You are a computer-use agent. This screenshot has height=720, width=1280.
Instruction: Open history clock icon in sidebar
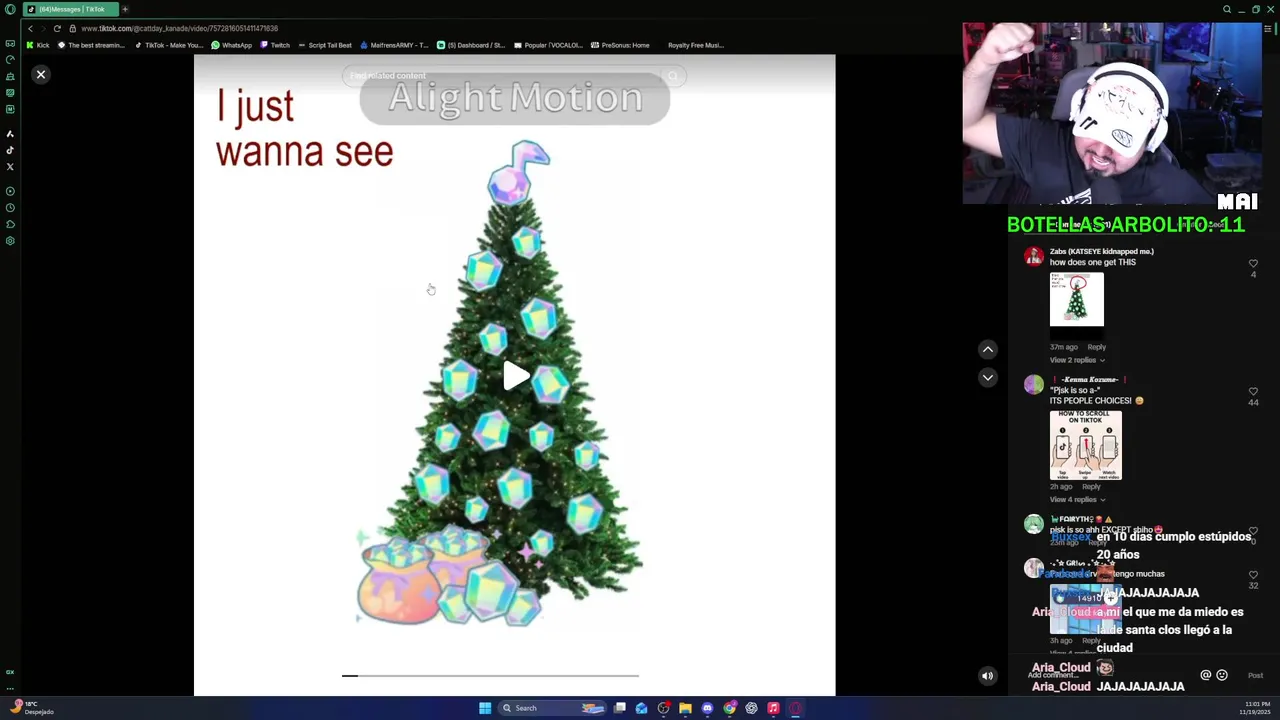click(x=10, y=208)
